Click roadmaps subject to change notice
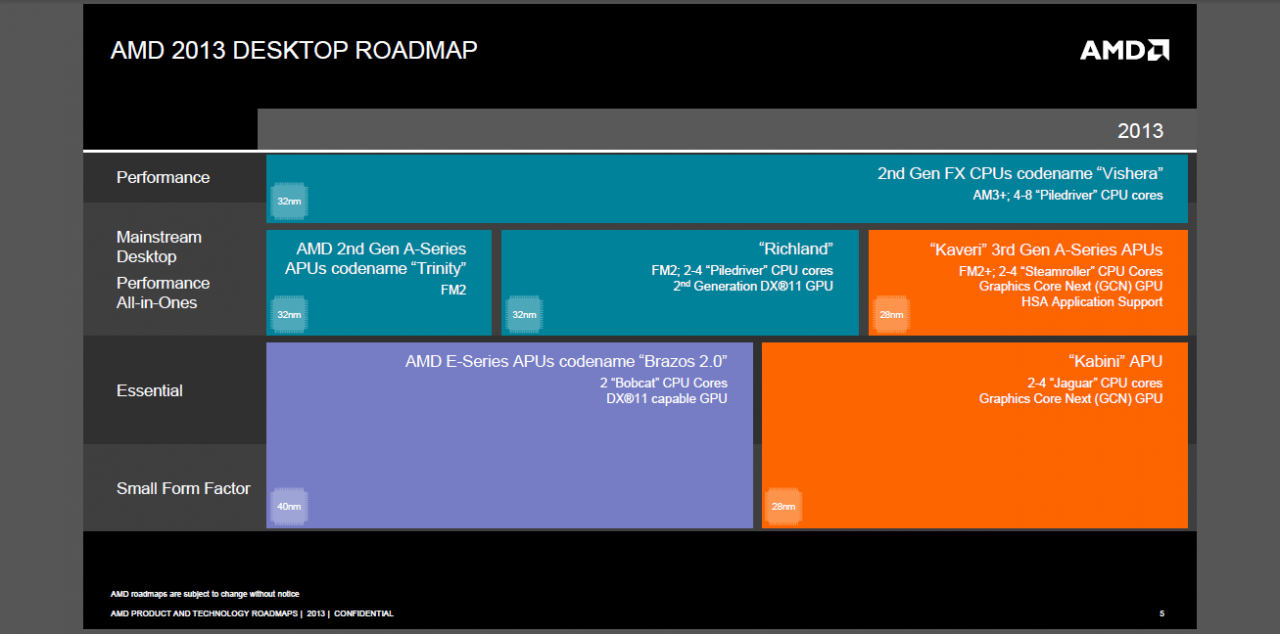 click(x=205, y=594)
